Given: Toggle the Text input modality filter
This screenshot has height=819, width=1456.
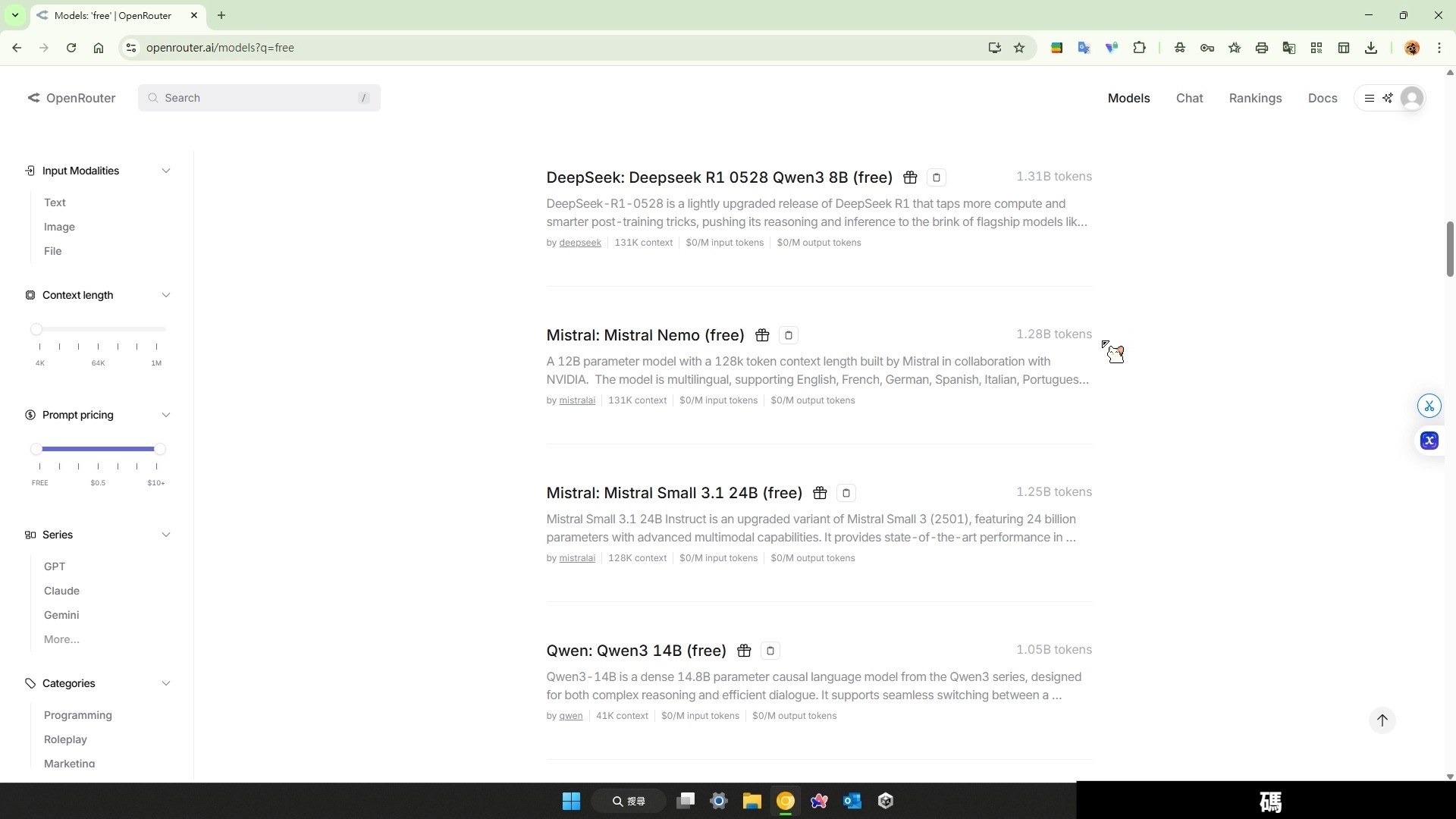Looking at the screenshot, I should pyautogui.click(x=55, y=202).
